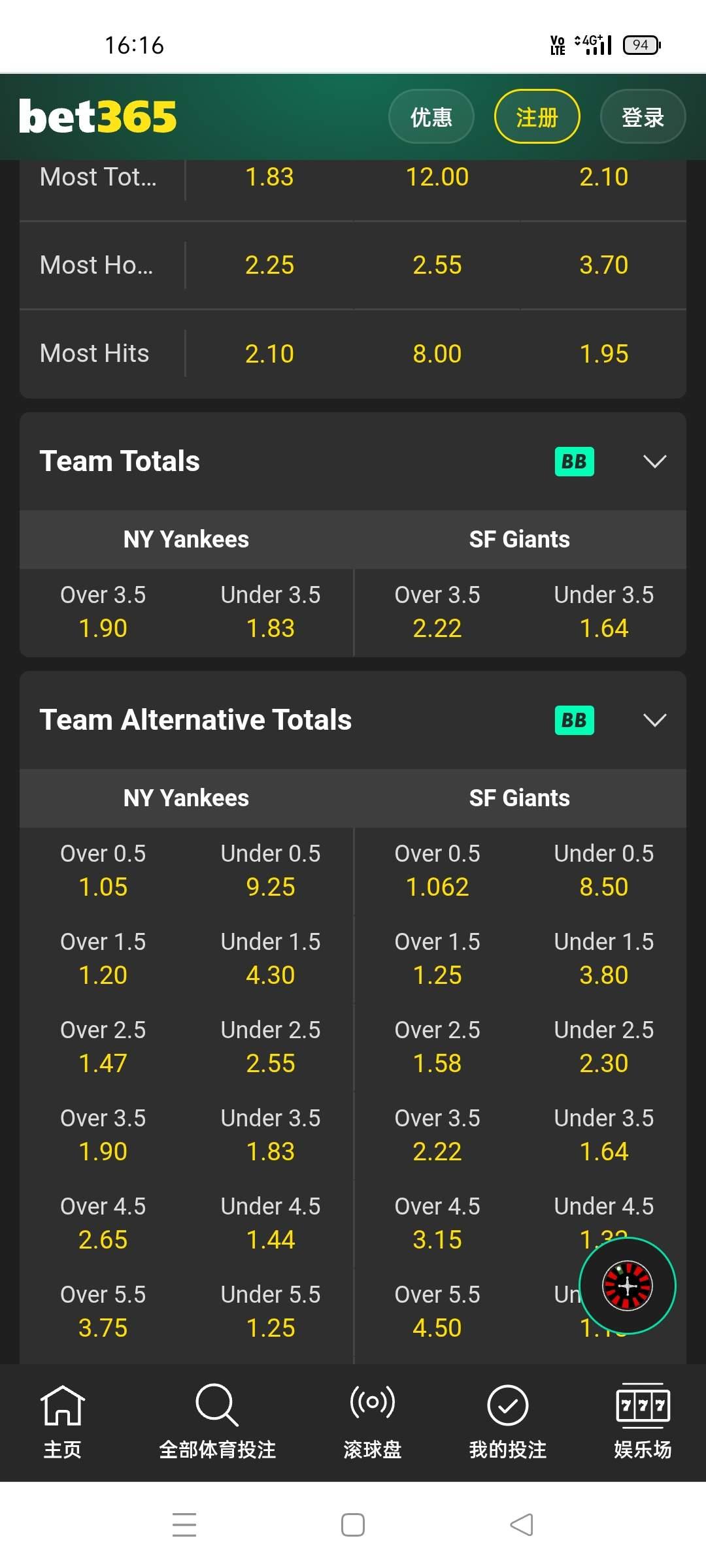Open the floating roulette casino icon
The height and width of the screenshot is (1568, 706).
[x=627, y=1286]
